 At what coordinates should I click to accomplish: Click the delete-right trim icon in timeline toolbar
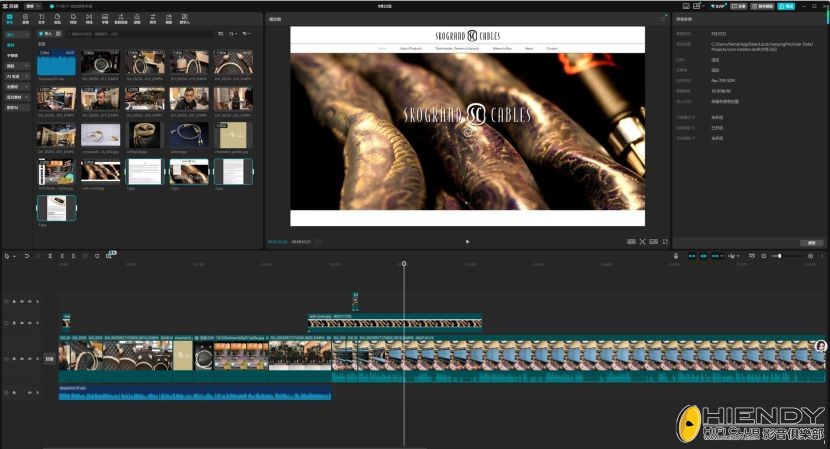(x=73, y=256)
